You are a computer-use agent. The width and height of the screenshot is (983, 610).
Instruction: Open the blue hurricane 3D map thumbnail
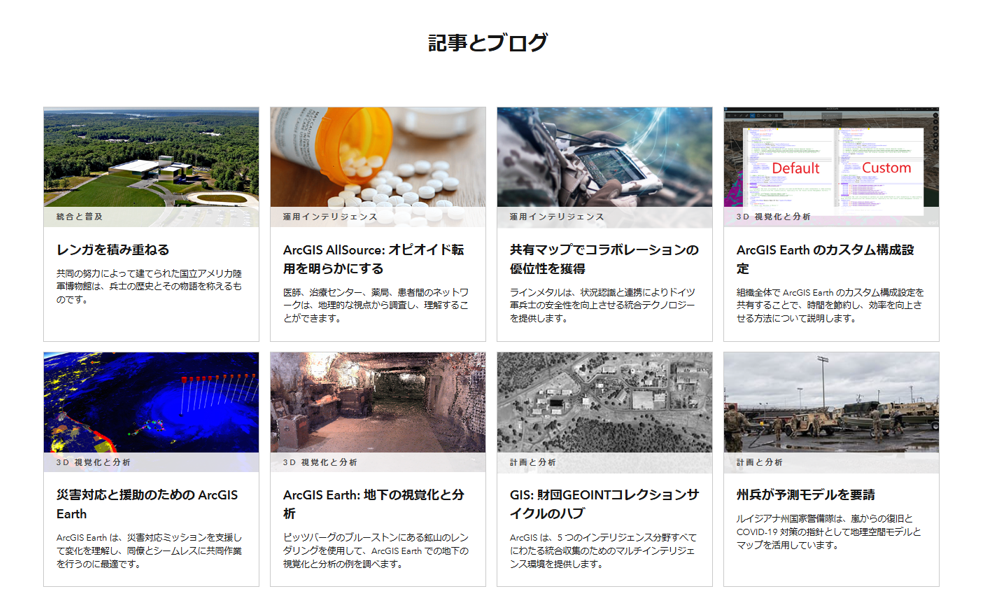tap(151, 402)
